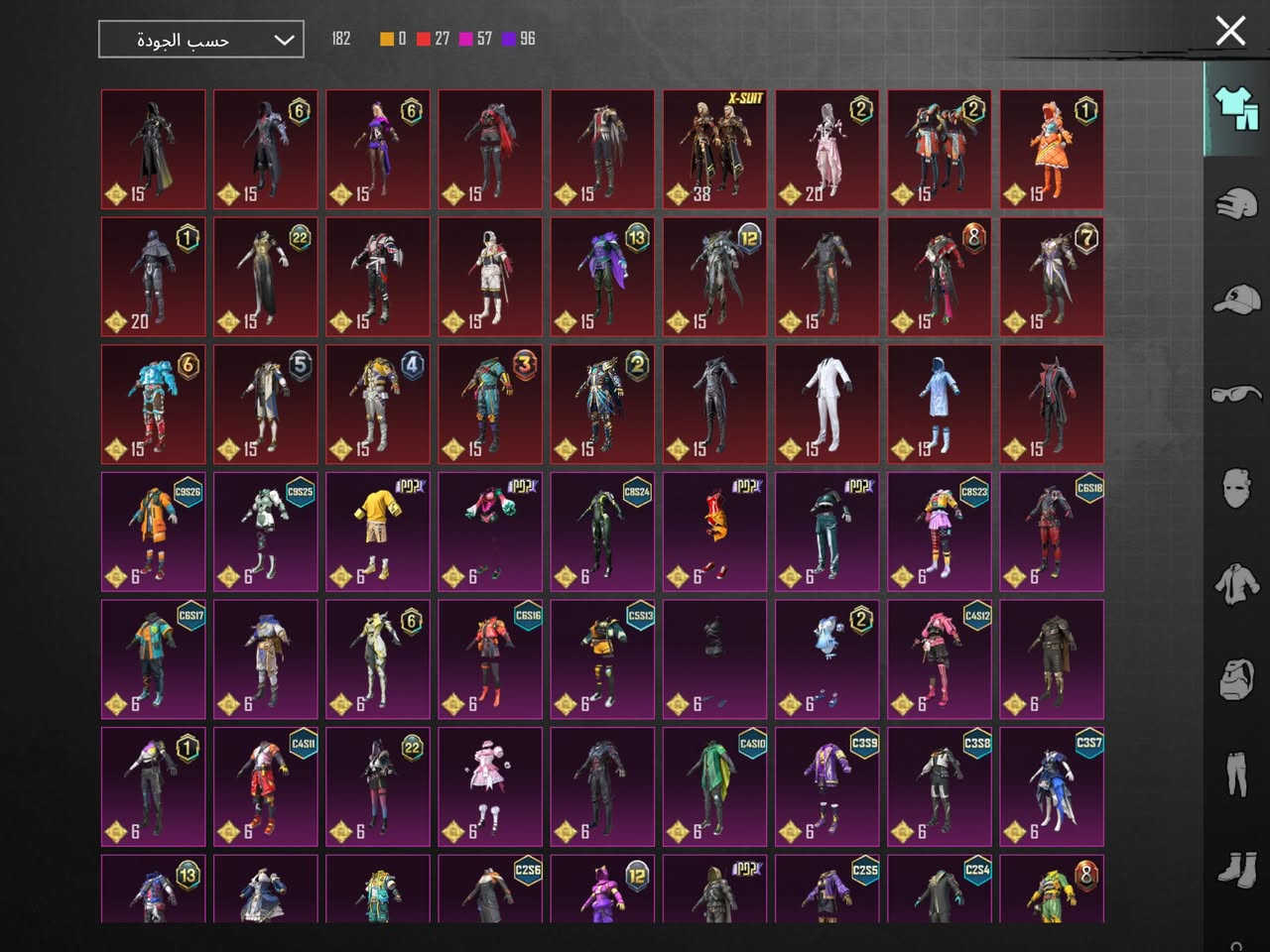Choose the C8S26 orange jacket outfit
The height and width of the screenshot is (952, 1270).
[153, 532]
